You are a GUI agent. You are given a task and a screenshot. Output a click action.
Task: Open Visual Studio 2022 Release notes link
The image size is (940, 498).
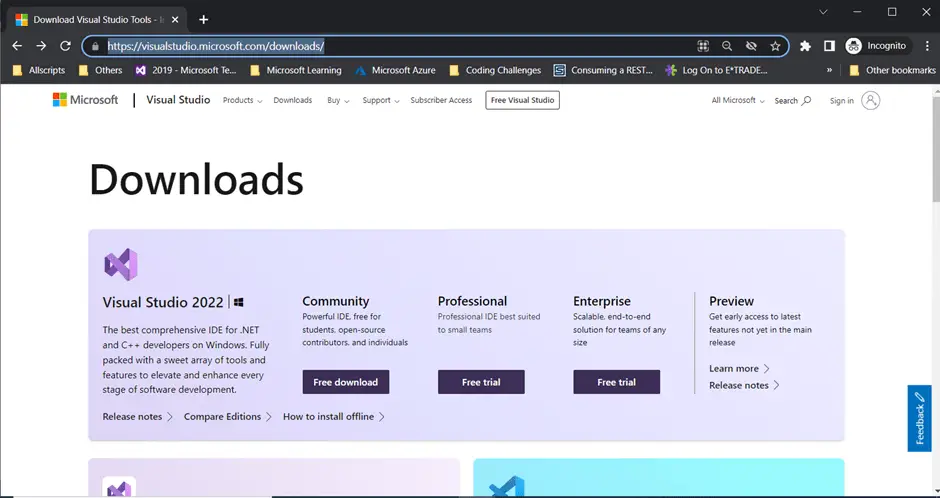(x=137, y=416)
